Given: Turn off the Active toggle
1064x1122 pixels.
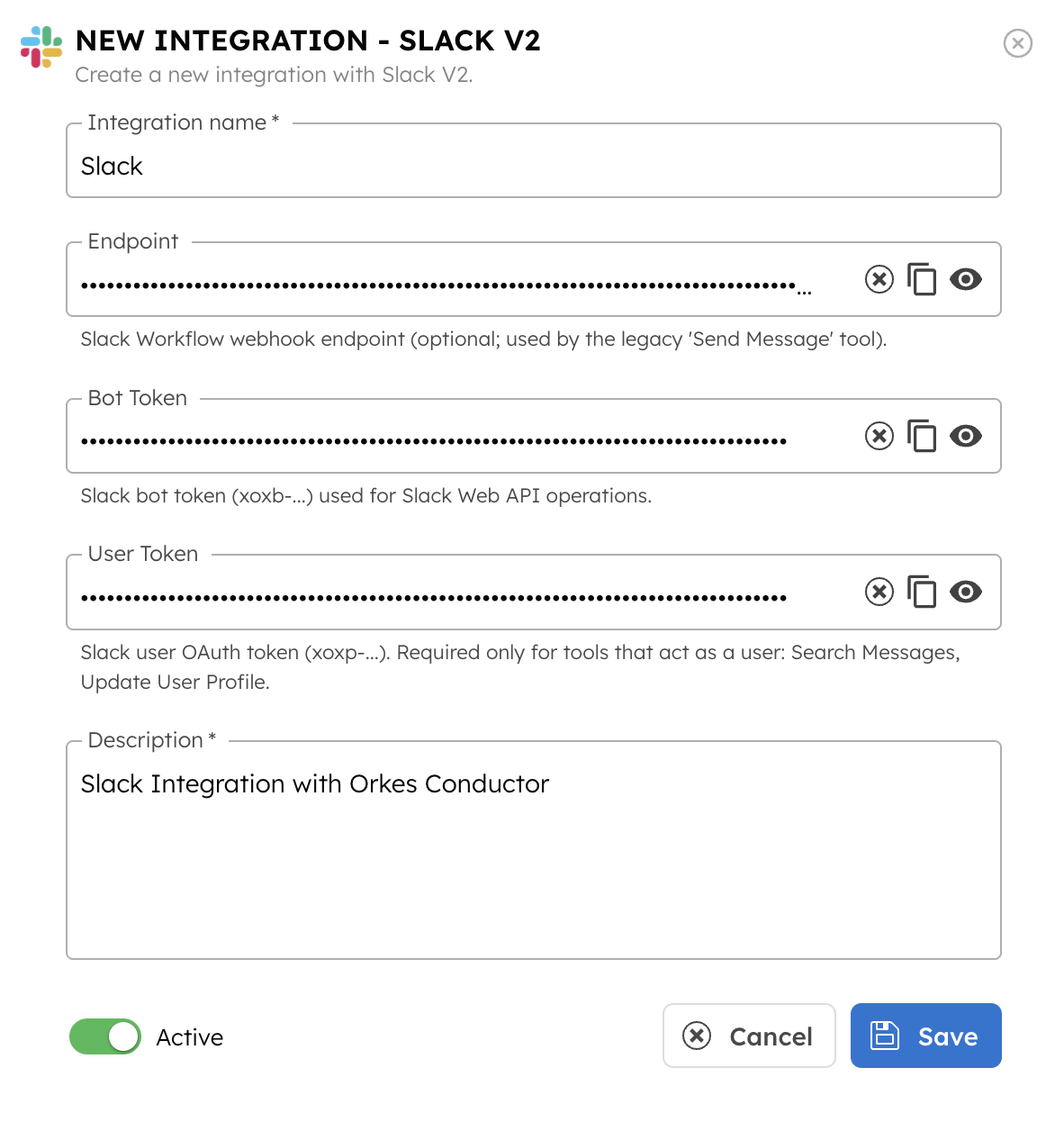Looking at the screenshot, I should [x=105, y=1036].
